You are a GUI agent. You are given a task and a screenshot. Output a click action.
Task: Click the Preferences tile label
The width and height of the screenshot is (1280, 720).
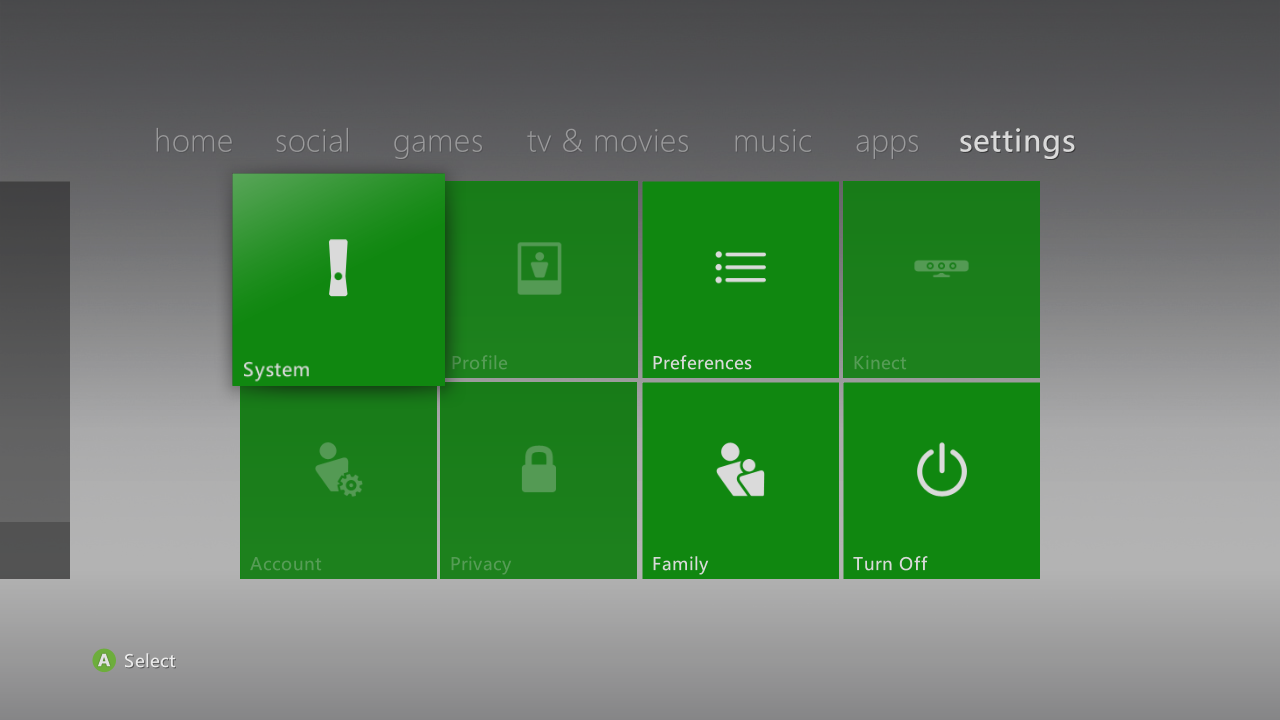(x=702, y=363)
